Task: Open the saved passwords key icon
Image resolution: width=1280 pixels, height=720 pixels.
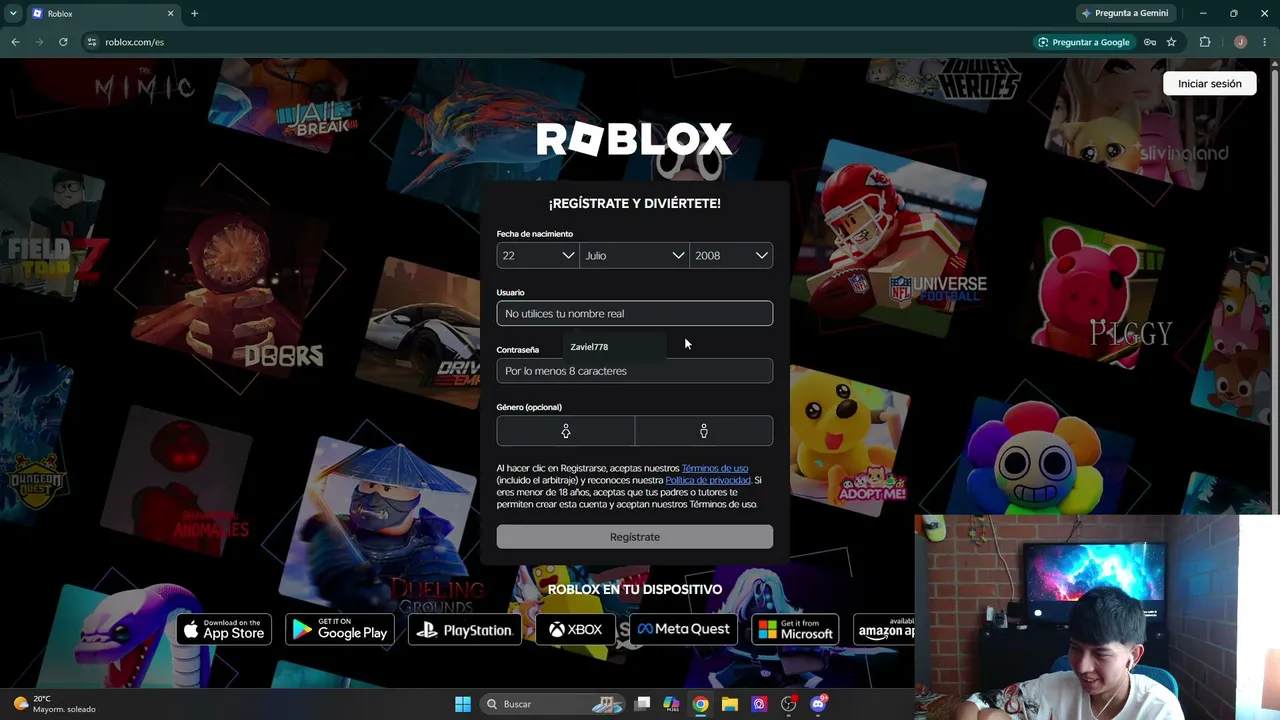Action: 1150,42
